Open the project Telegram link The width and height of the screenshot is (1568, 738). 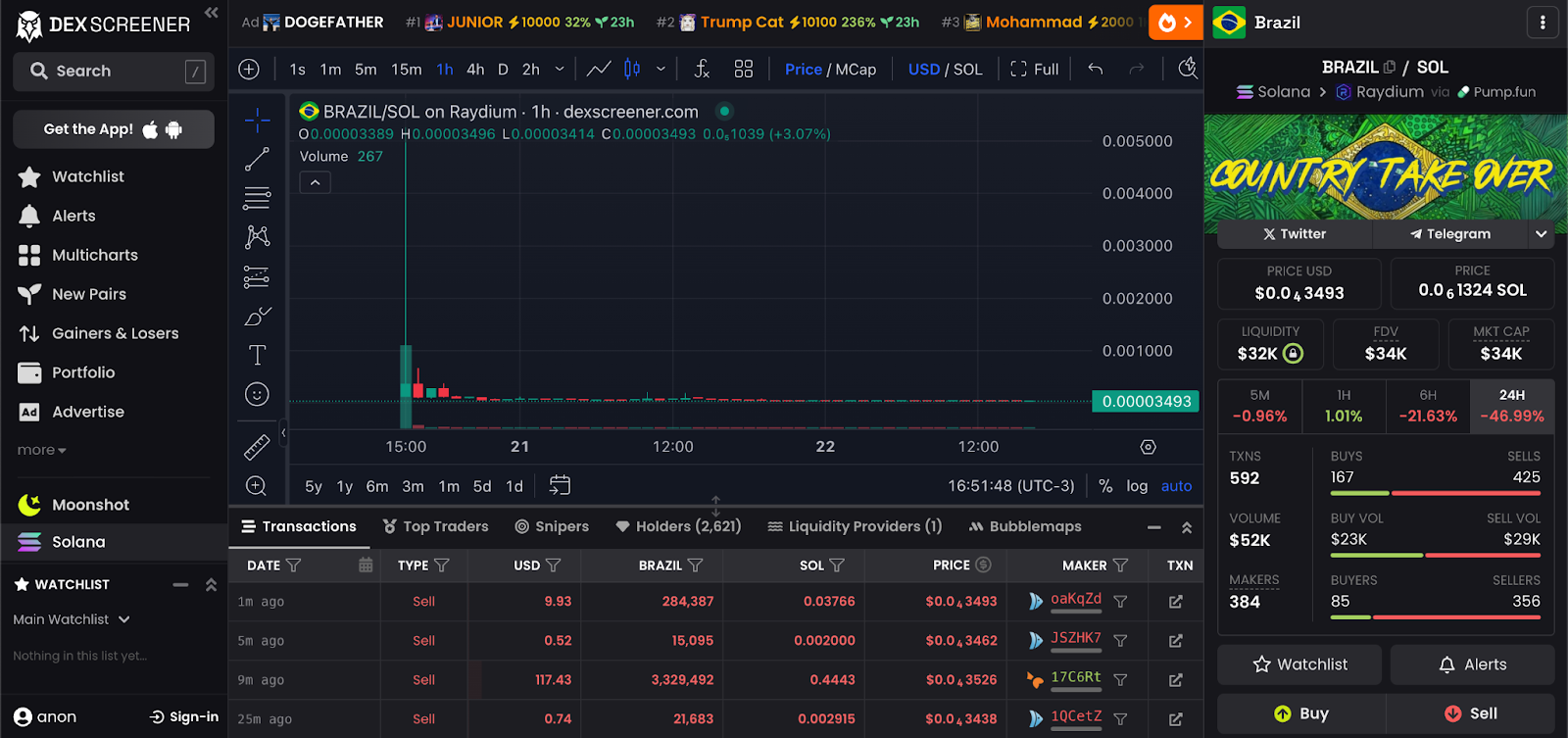click(x=1450, y=234)
